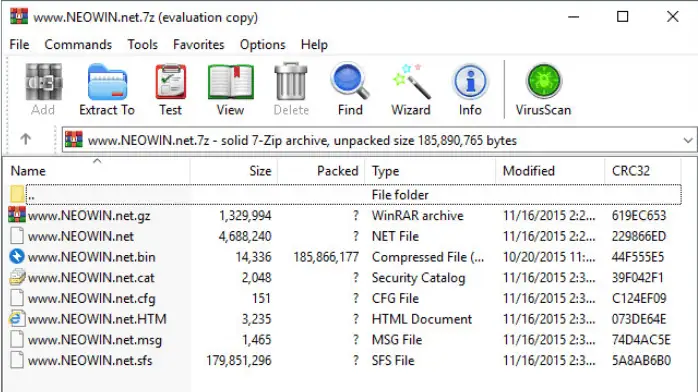Open the Tools menu
The width and height of the screenshot is (698, 392).
[x=142, y=44]
